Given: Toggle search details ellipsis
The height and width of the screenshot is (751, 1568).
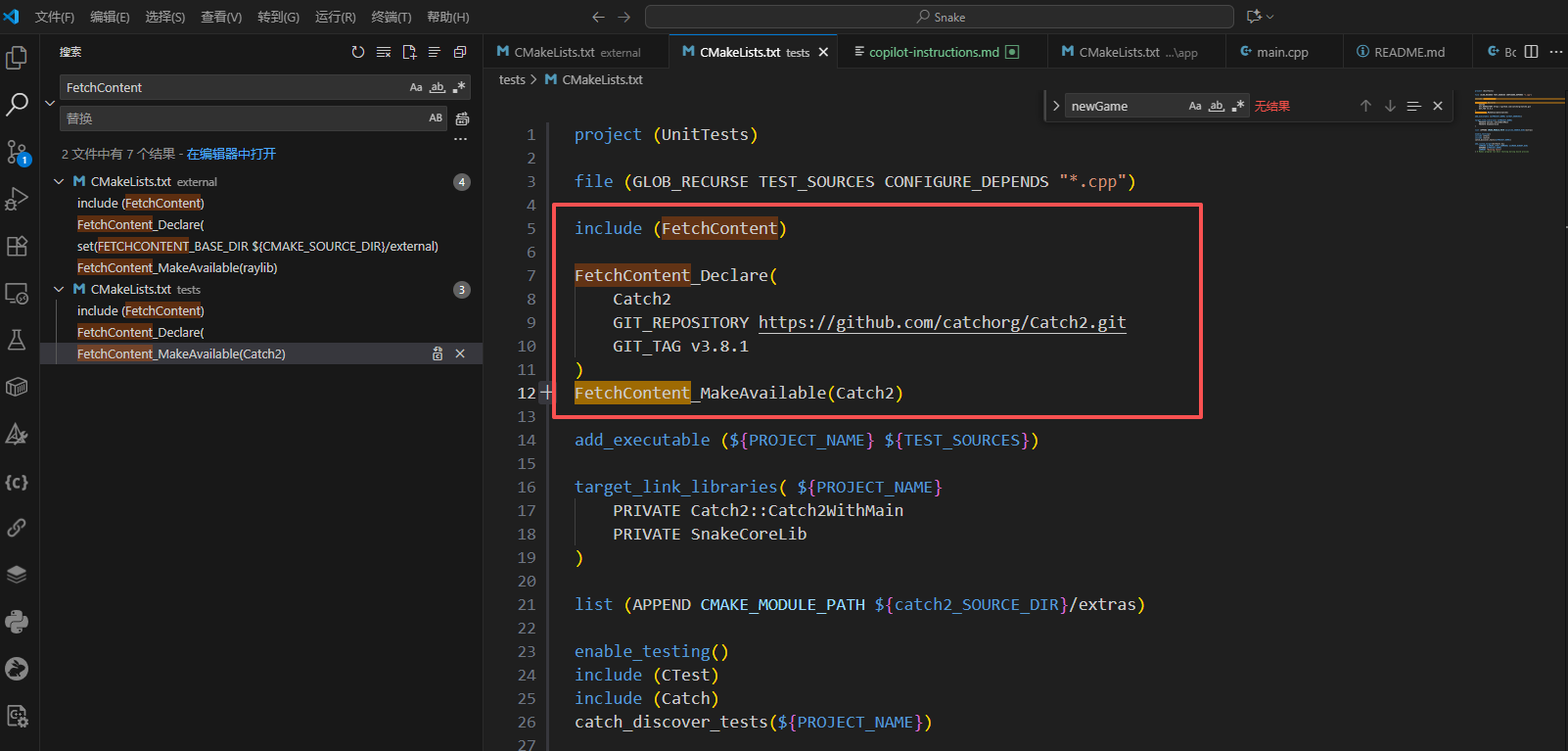Looking at the screenshot, I should point(460,139).
